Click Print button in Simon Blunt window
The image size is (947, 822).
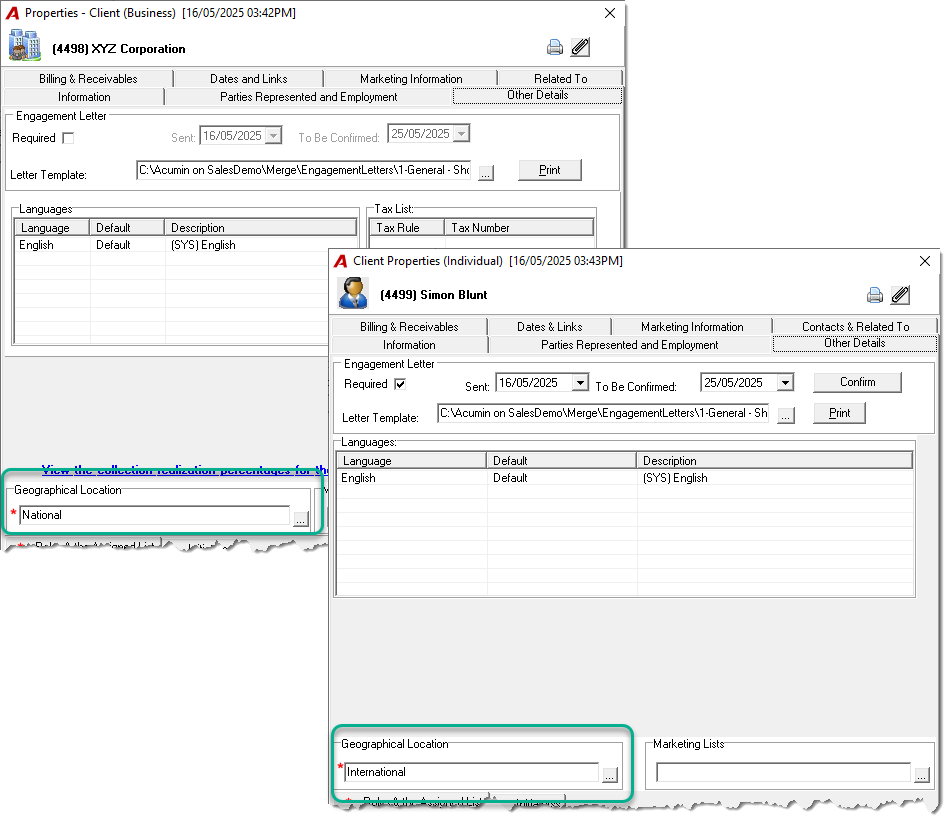click(x=839, y=413)
